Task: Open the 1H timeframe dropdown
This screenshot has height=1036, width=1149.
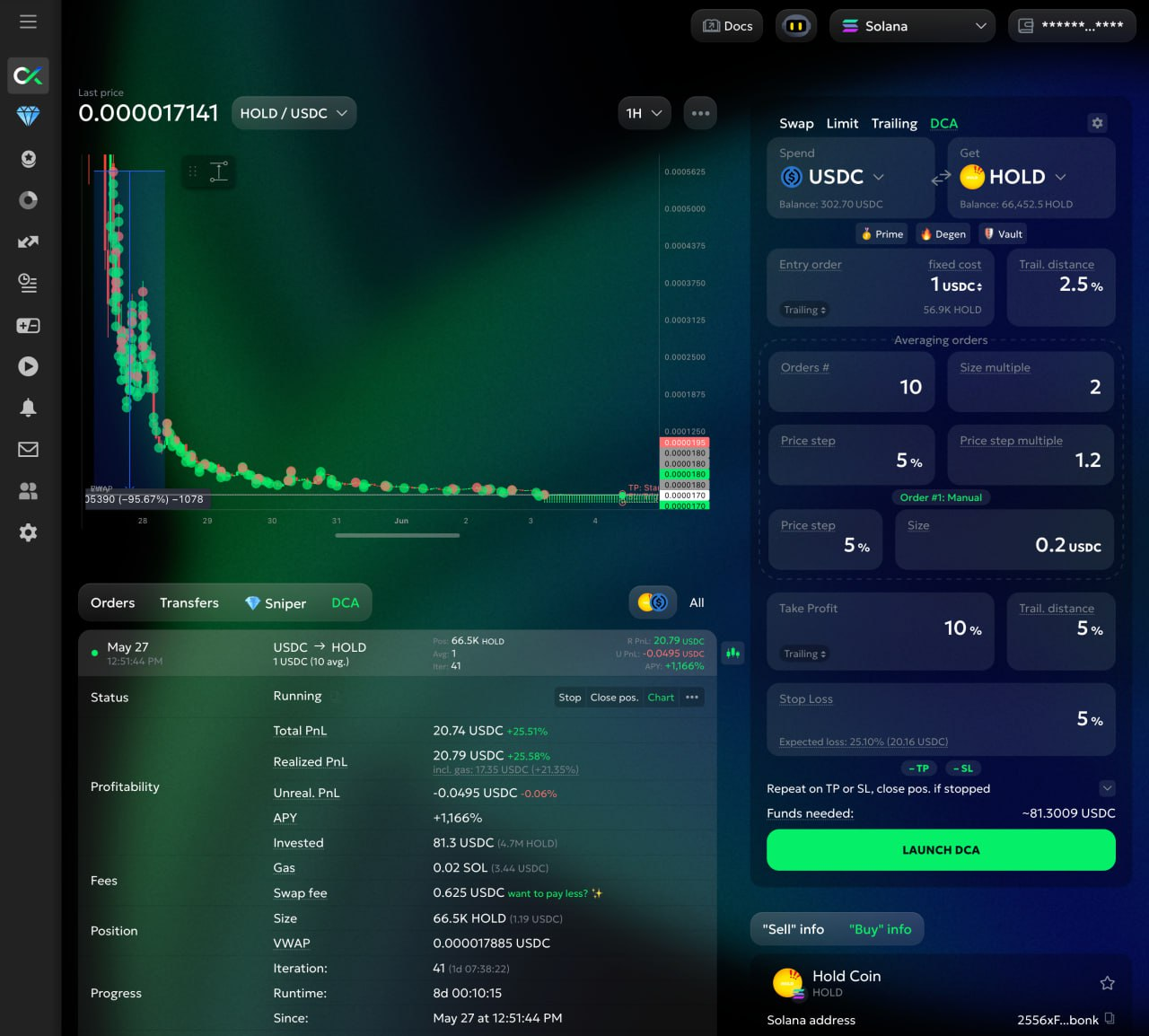Action: pyautogui.click(x=645, y=113)
